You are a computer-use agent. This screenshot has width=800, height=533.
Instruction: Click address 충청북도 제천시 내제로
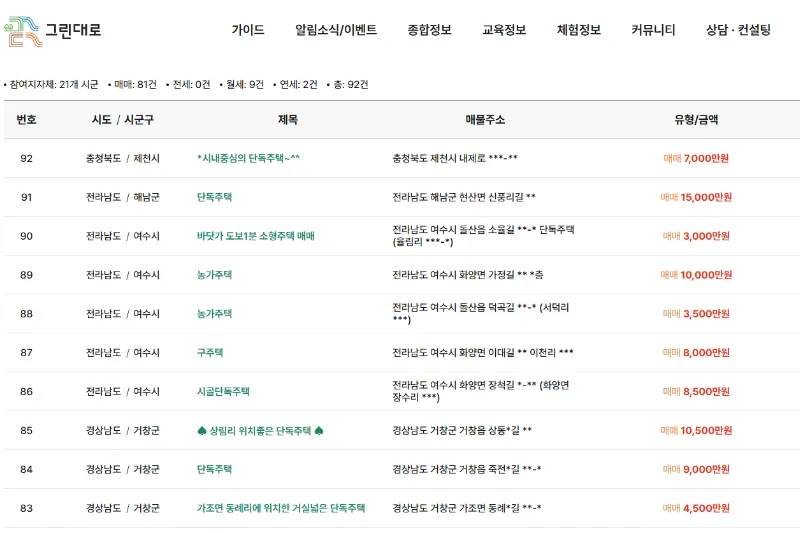click(455, 158)
